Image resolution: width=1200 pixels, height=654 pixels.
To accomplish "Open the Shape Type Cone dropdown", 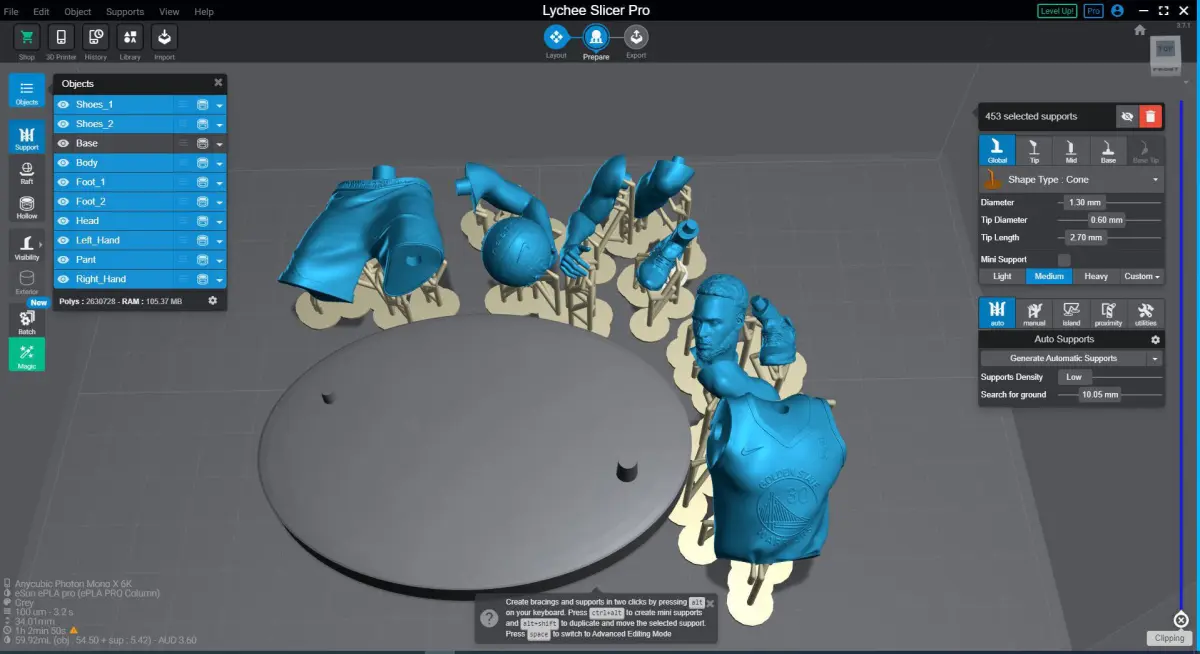I will click(x=1072, y=180).
